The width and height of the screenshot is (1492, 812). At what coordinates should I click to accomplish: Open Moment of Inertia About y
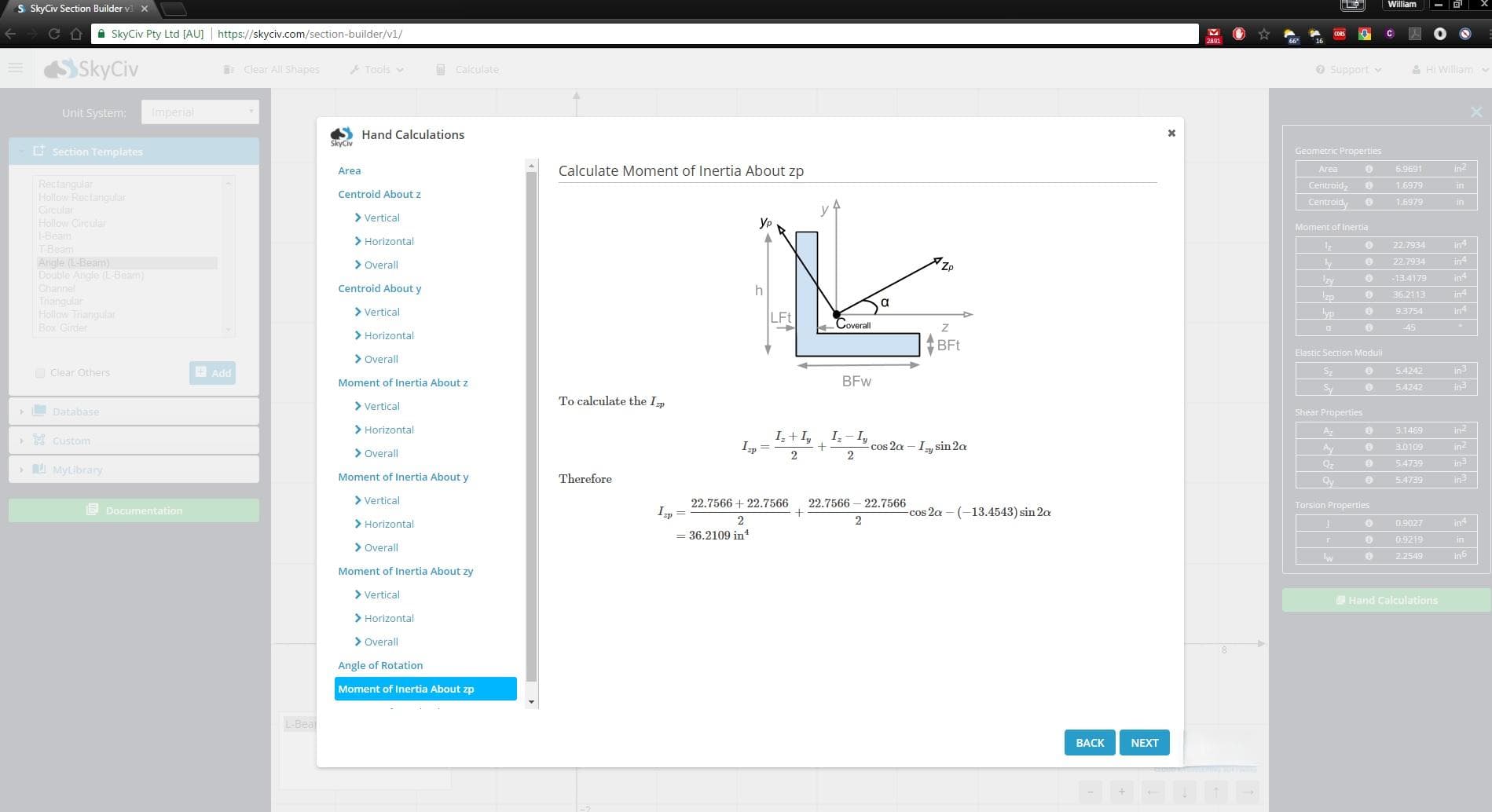[x=403, y=477]
